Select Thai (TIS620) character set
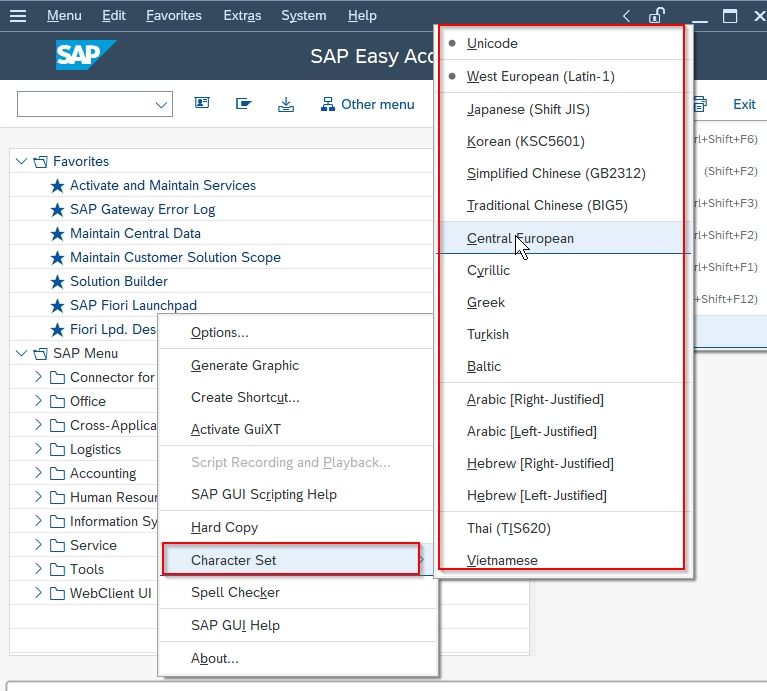 click(562, 528)
